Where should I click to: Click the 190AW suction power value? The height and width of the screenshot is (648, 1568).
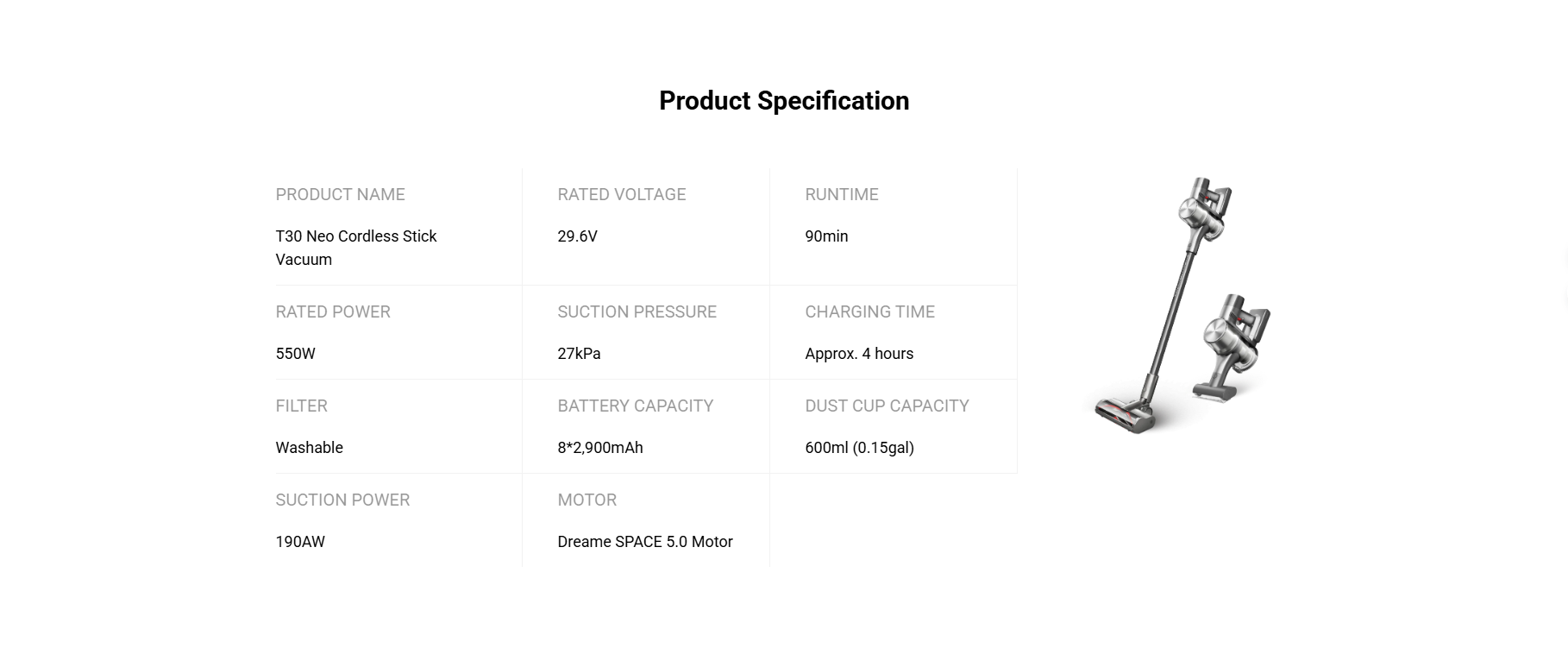pyautogui.click(x=300, y=542)
